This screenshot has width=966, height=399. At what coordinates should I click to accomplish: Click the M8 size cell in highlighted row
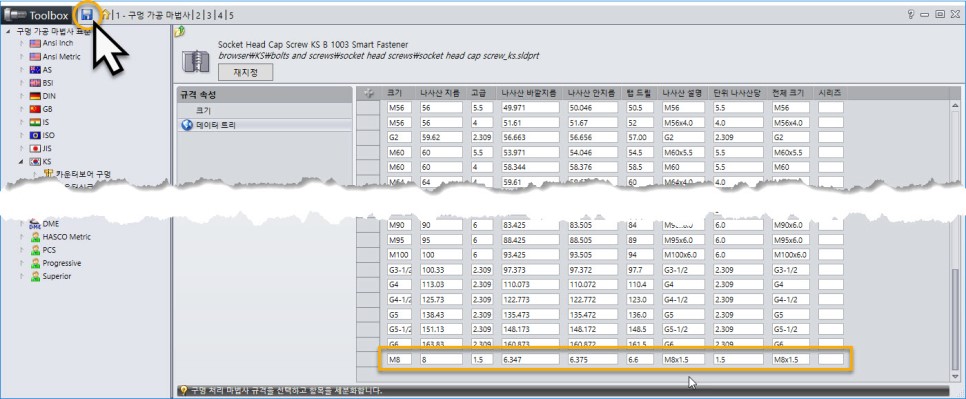pos(399,359)
